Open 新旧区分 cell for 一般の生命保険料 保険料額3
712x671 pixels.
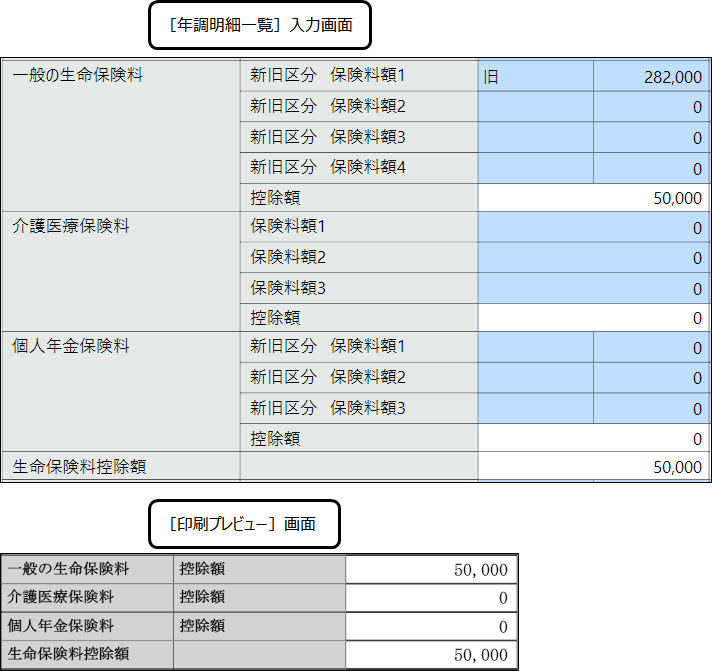[x=535, y=137]
